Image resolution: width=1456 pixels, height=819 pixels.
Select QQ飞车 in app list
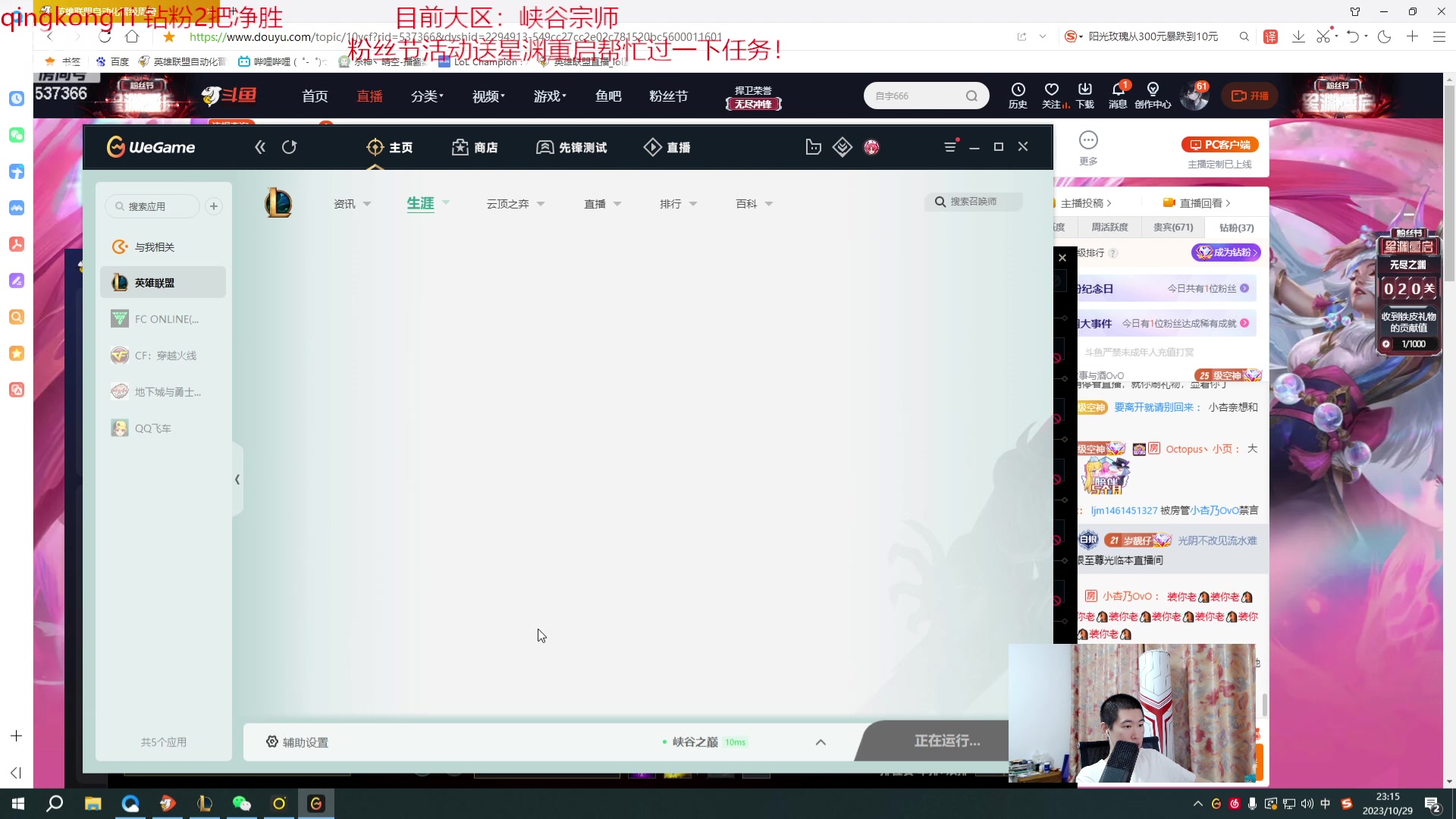point(163,428)
